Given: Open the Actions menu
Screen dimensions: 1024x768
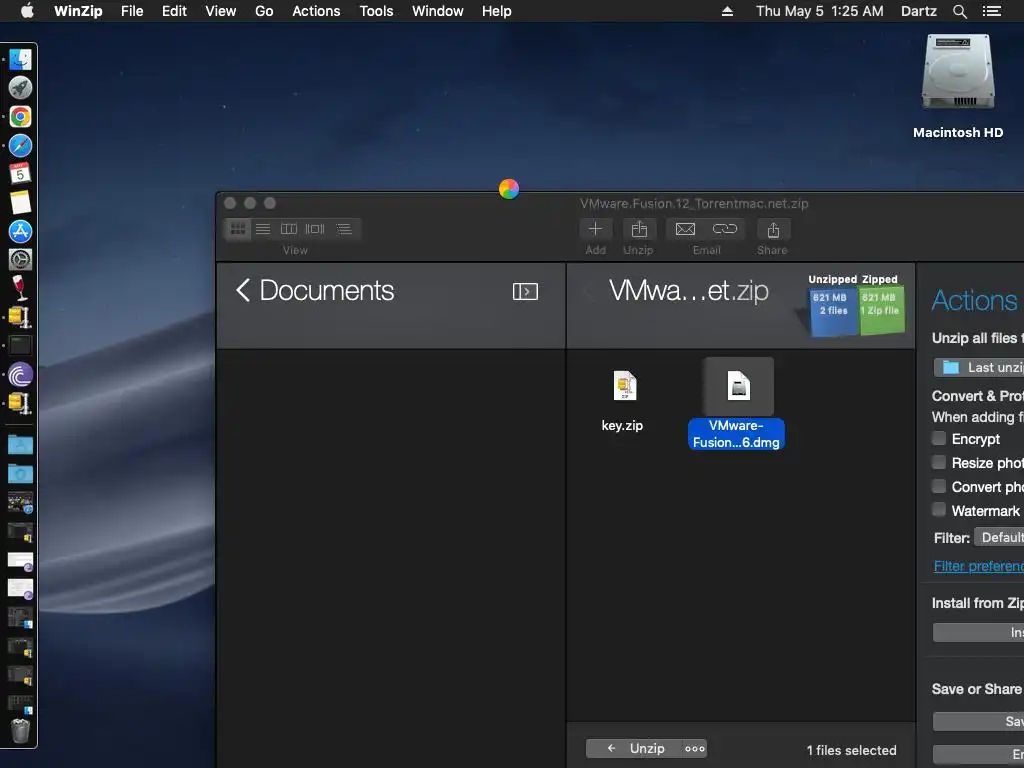Looking at the screenshot, I should coord(316,11).
